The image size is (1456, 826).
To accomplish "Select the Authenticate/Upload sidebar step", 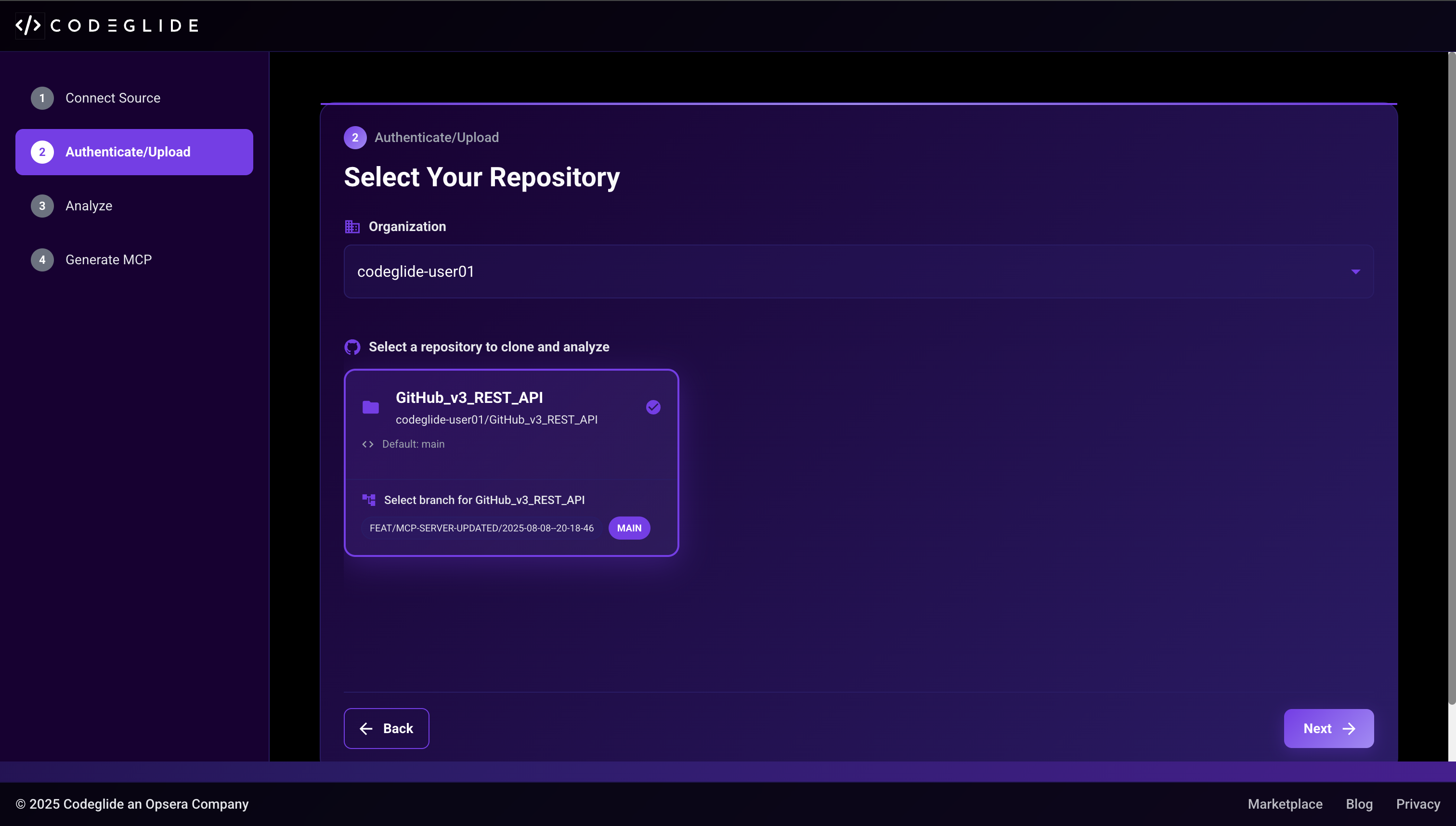I will tap(134, 152).
